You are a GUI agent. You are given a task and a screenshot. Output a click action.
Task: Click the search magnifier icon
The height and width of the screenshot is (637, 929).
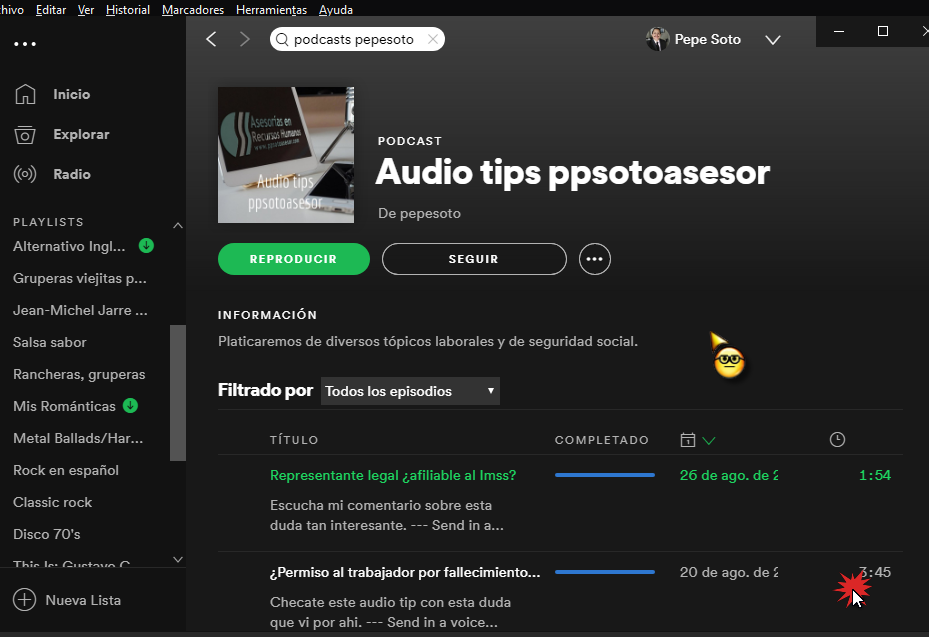[282, 39]
